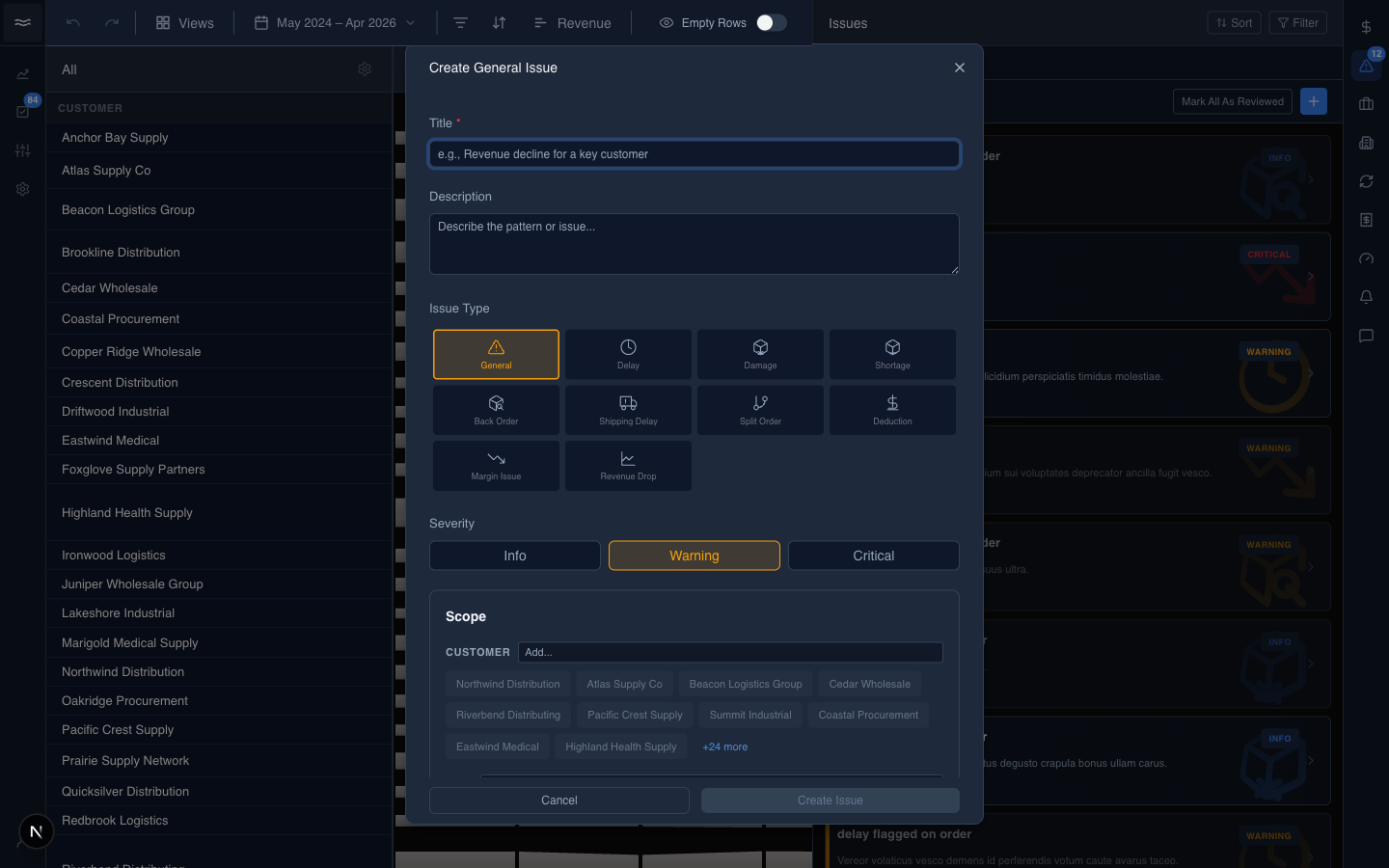
Task: Set severity to Critical
Action: pyautogui.click(x=874, y=556)
